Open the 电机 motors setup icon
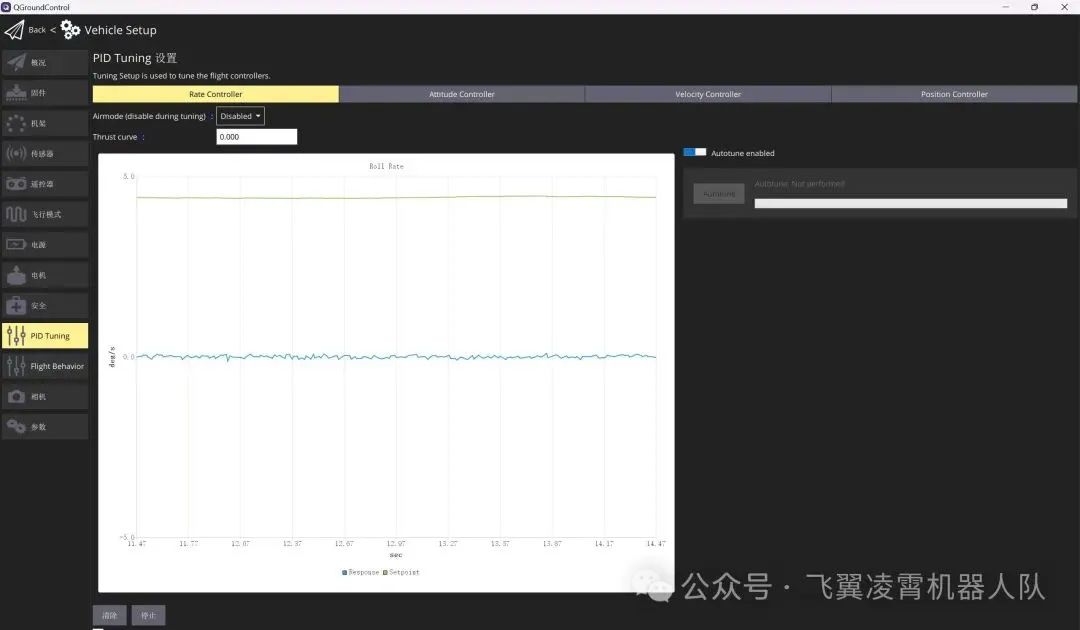Image resolution: width=1080 pixels, height=630 pixels. coord(16,275)
